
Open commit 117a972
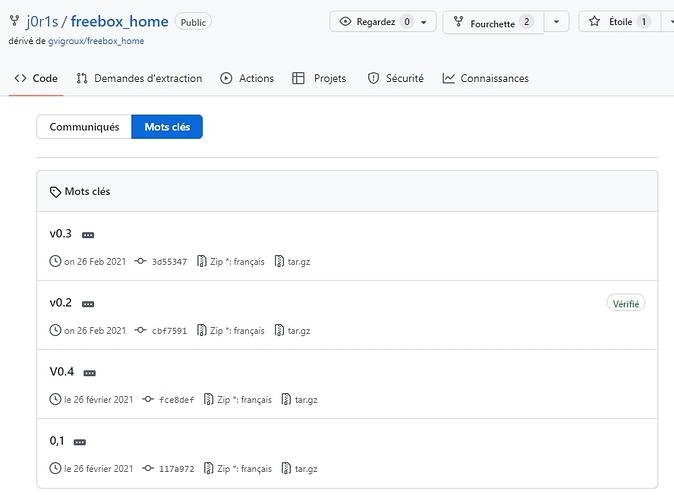click(x=177, y=469)
